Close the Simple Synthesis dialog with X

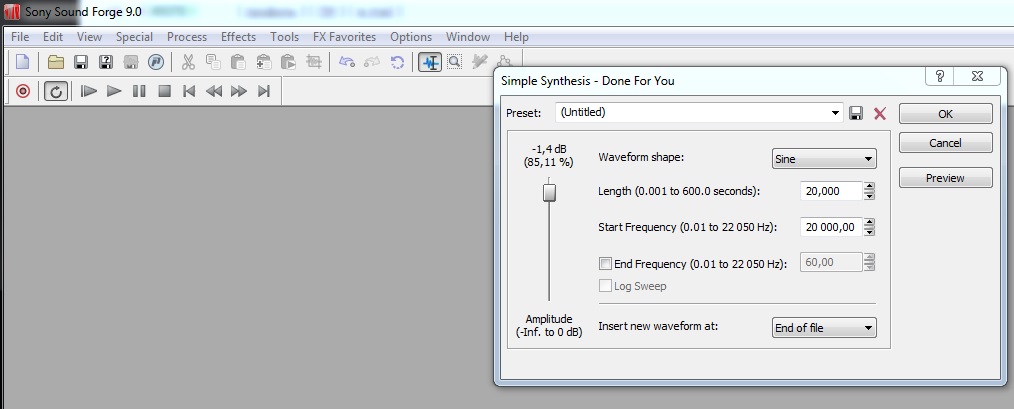click(x=978, y=76)
